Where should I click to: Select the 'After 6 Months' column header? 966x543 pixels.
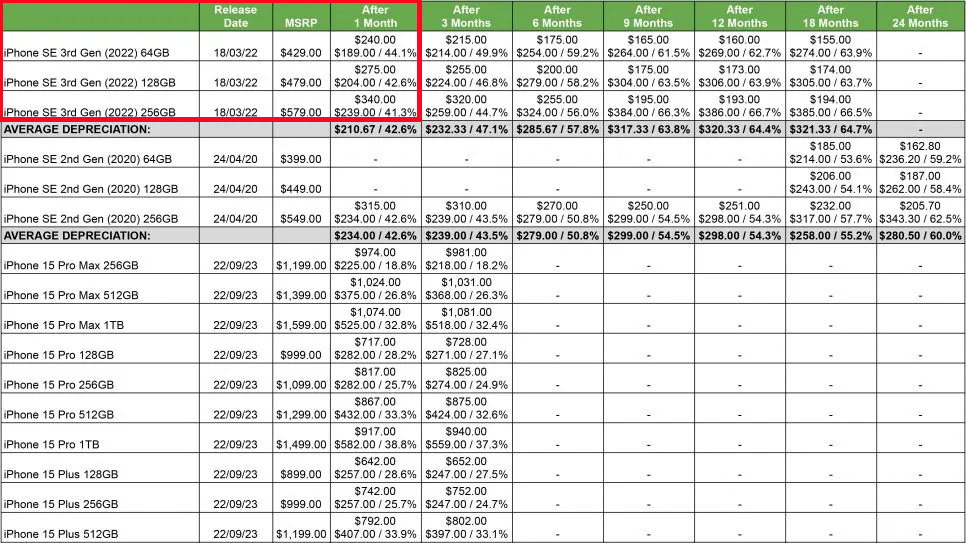click(x=558, y=17)
